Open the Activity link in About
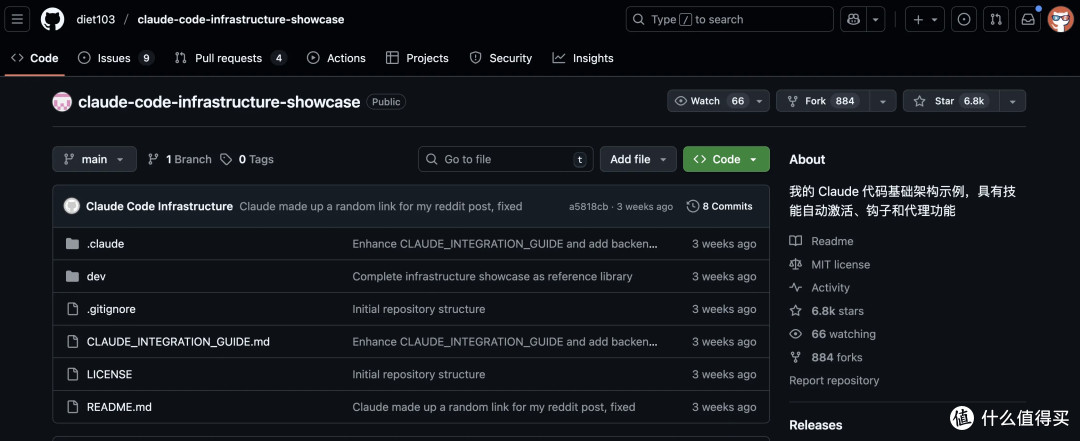 coord(820,287)
